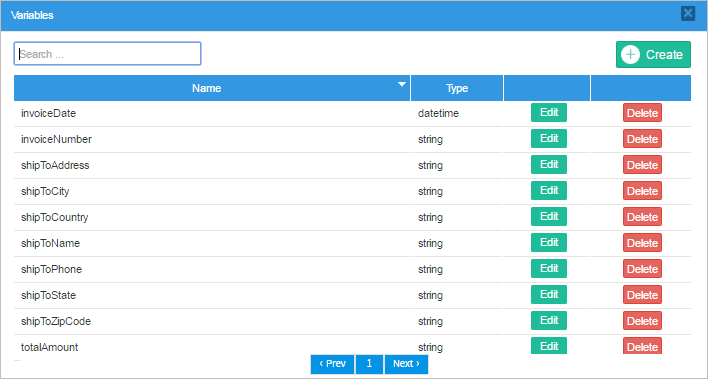Select page 1 in pagination

(369, 364)
